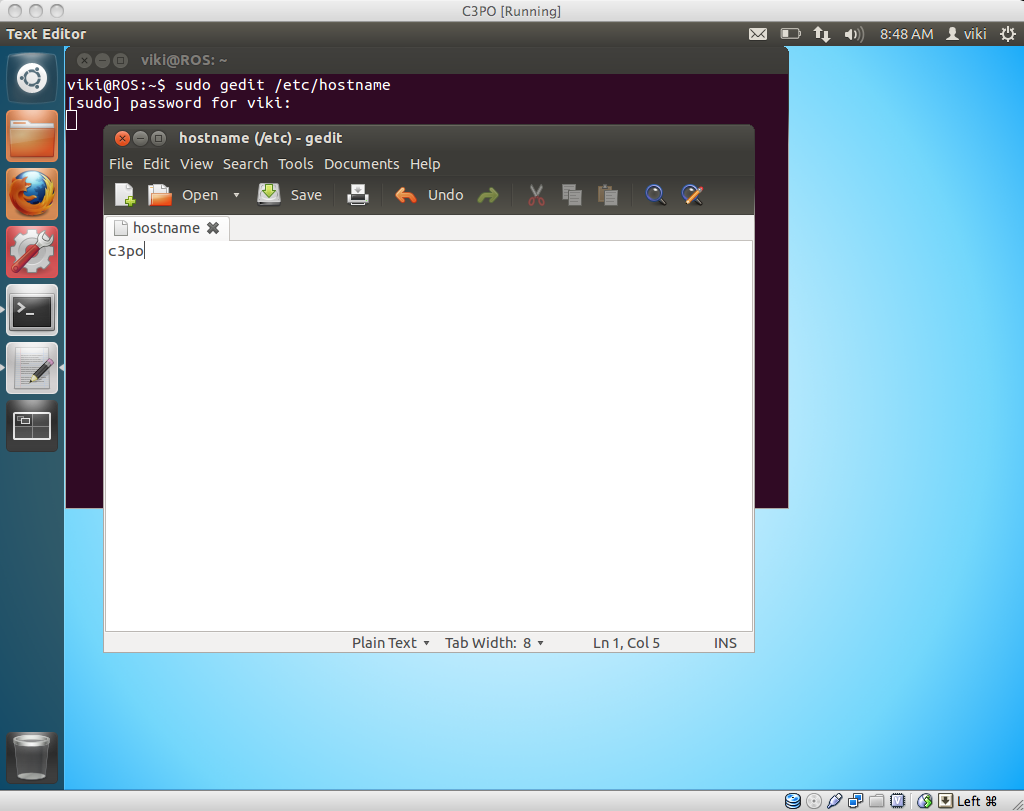1024x811 pixels.
Task: Expand the Tab Width dropdown
Action: pyautogui.click(x=494, y=643)
